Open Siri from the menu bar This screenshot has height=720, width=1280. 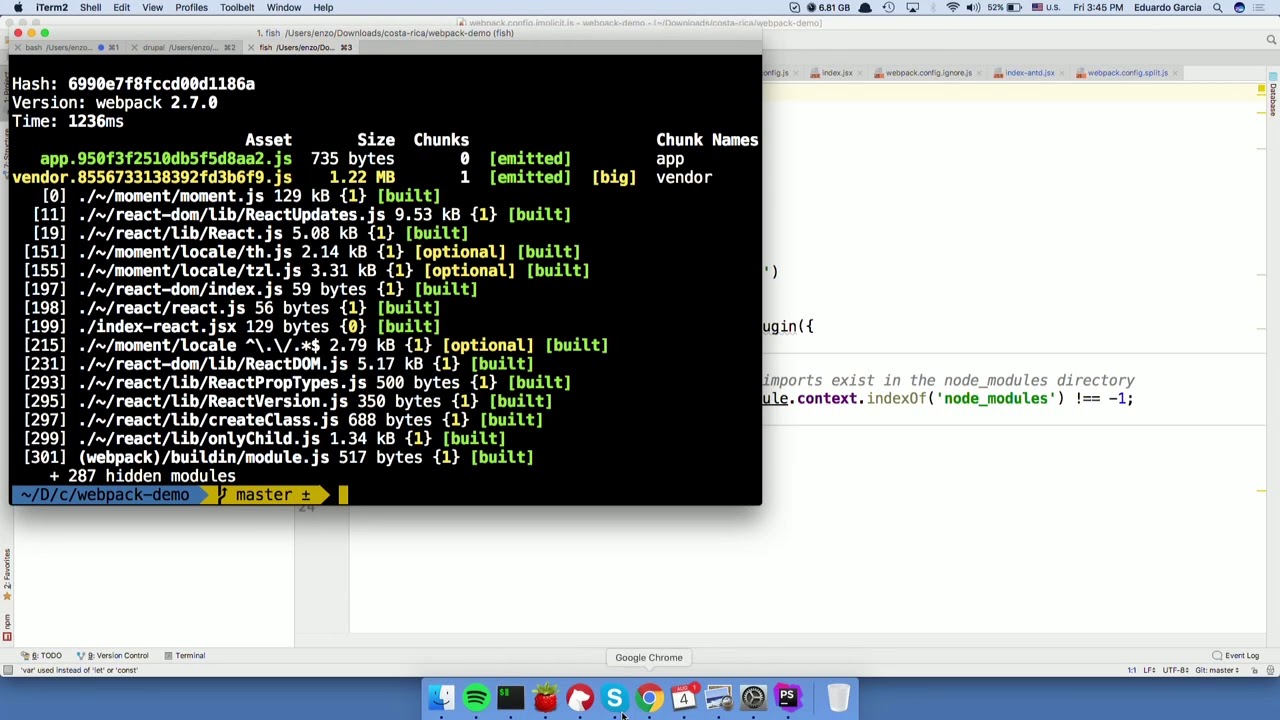pos(1239,7)
